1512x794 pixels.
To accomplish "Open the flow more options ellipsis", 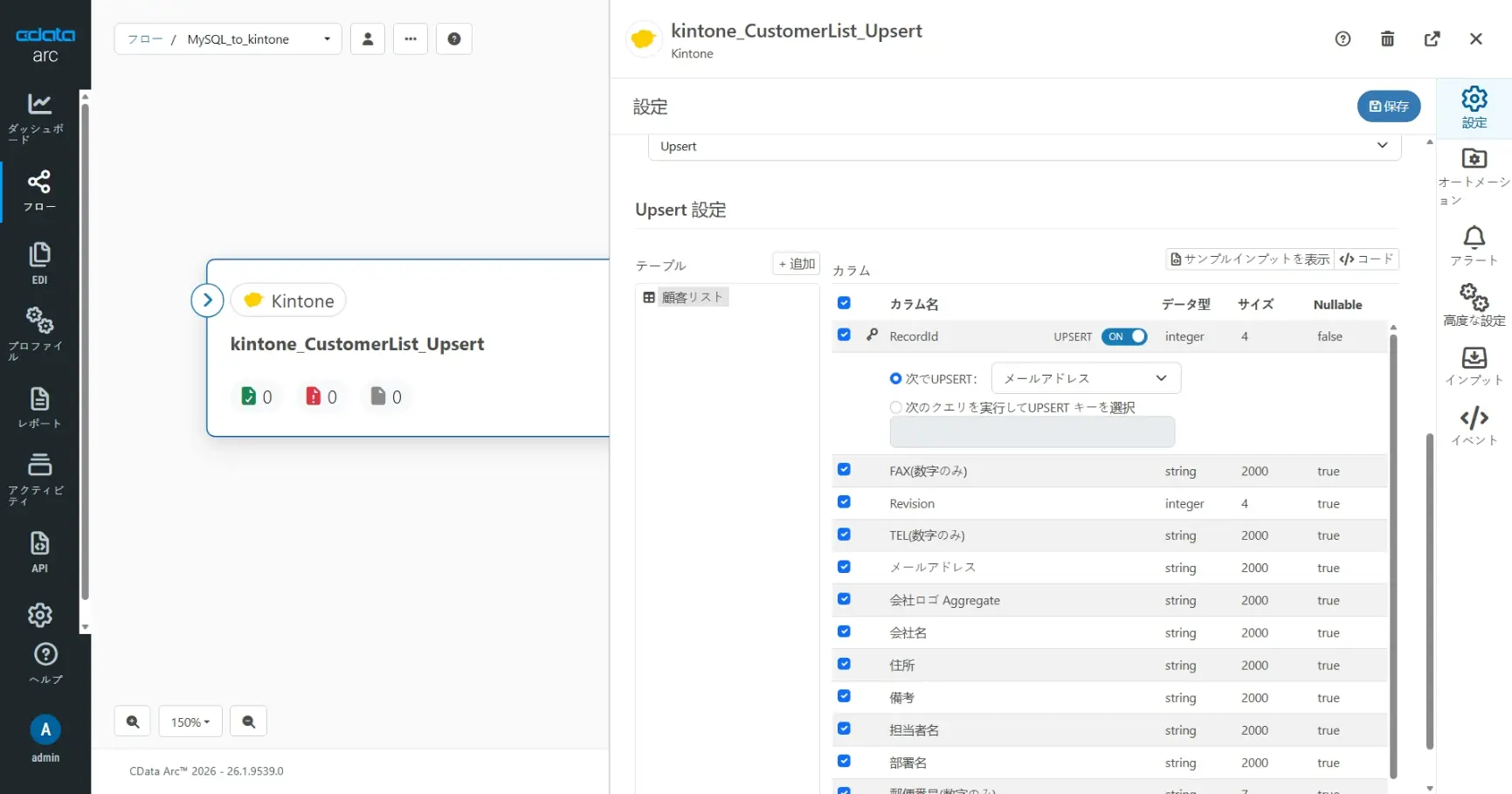I will 411,38.
